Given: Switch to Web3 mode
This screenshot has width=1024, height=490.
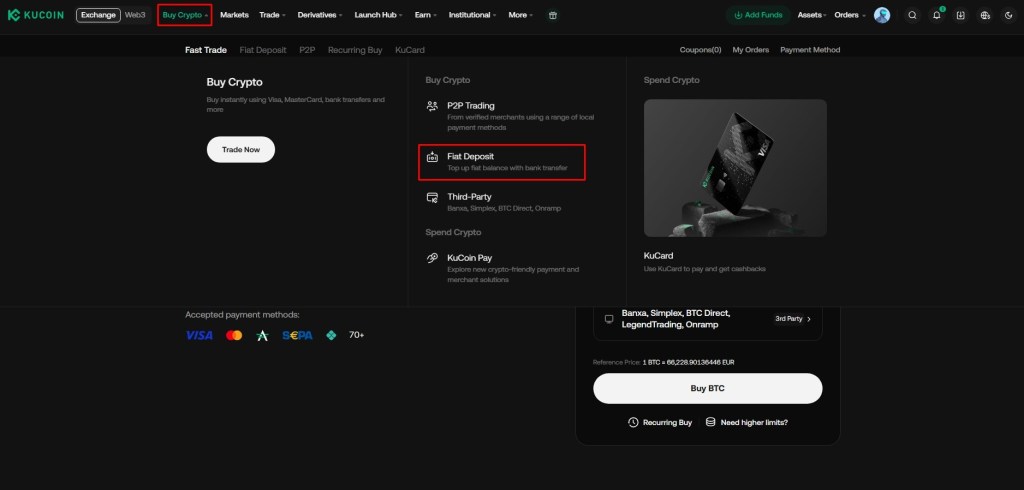Looking at the screenshot, I should tap(135, 15).
